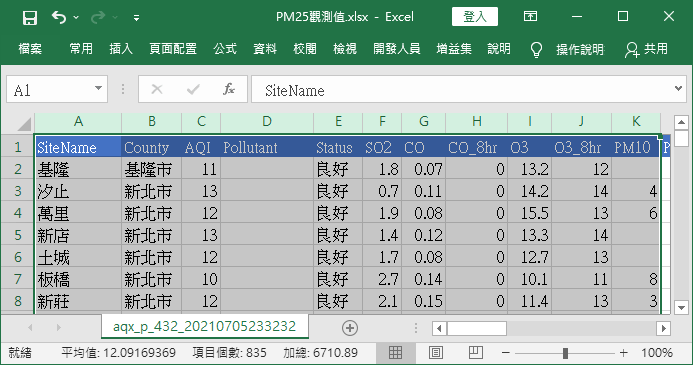The image size is (693, 365).
Task: Open the 資料 ribbon tab
Action: pos(265,49)
